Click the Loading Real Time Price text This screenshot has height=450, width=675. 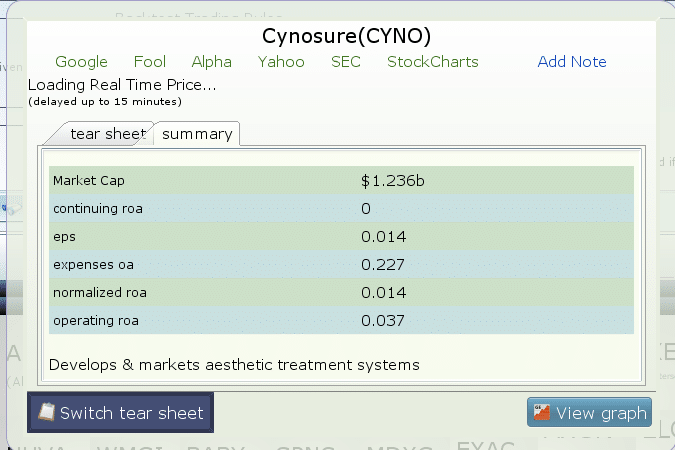(x=122, y=85)
